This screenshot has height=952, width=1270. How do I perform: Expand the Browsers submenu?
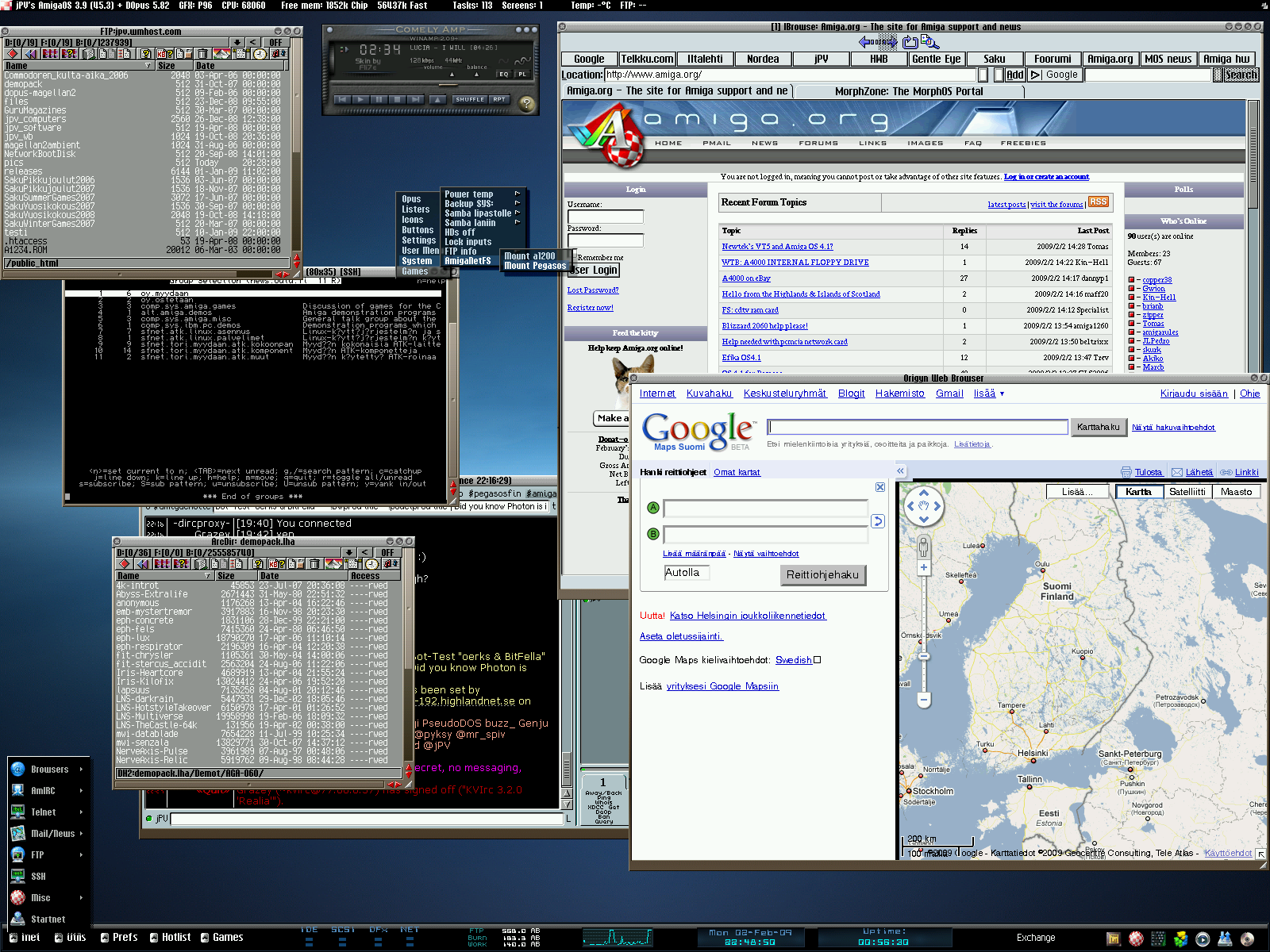49,770
